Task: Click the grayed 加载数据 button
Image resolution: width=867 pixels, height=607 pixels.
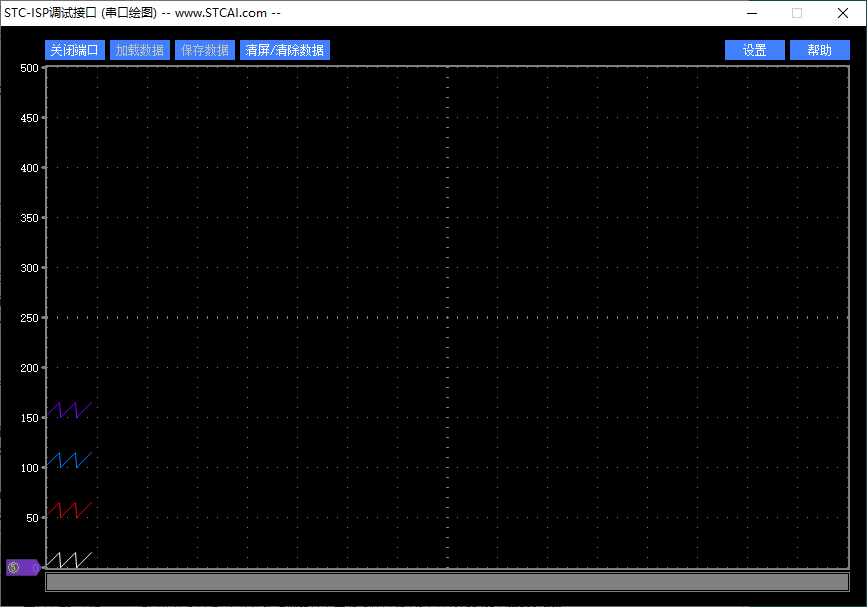Action: point(139,50)
